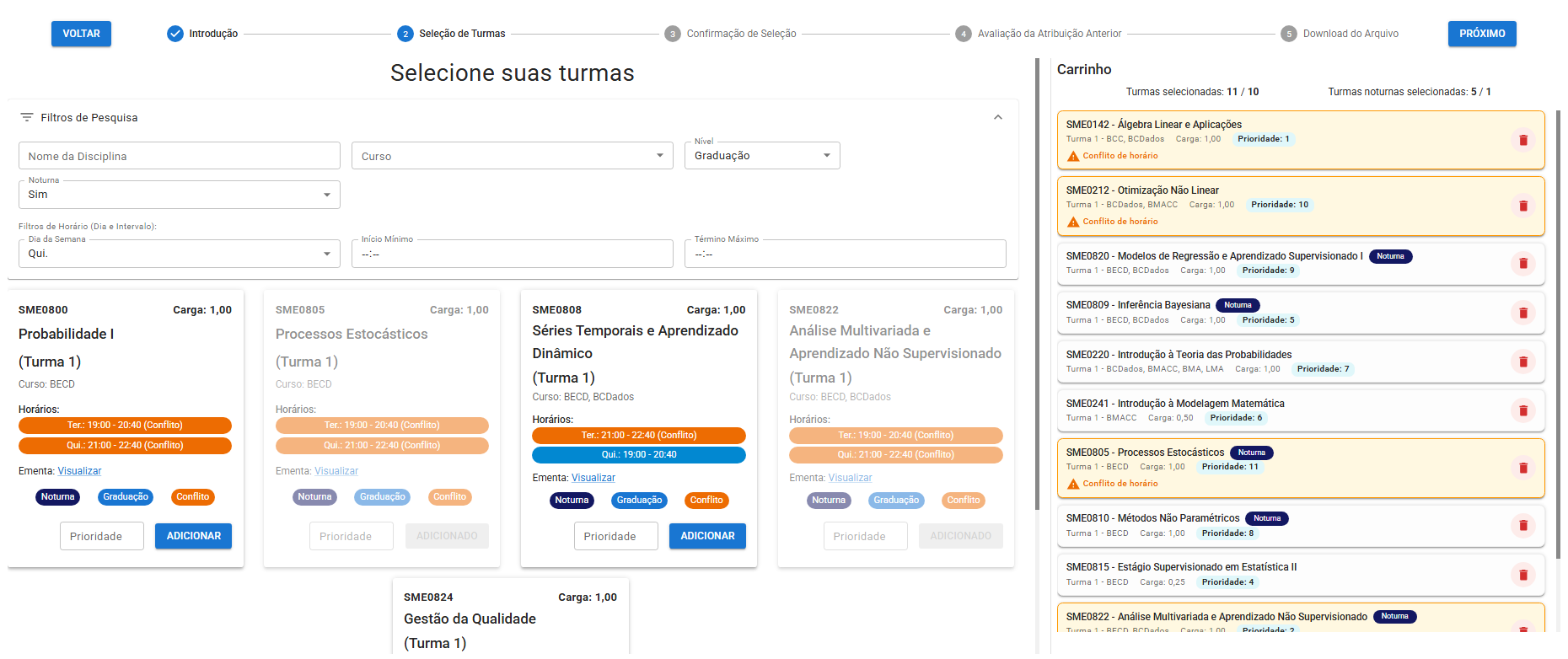Click the Término Máximo time field
Screen dimensions: 1568x659
pyautogui.click(x=845, y=254)
